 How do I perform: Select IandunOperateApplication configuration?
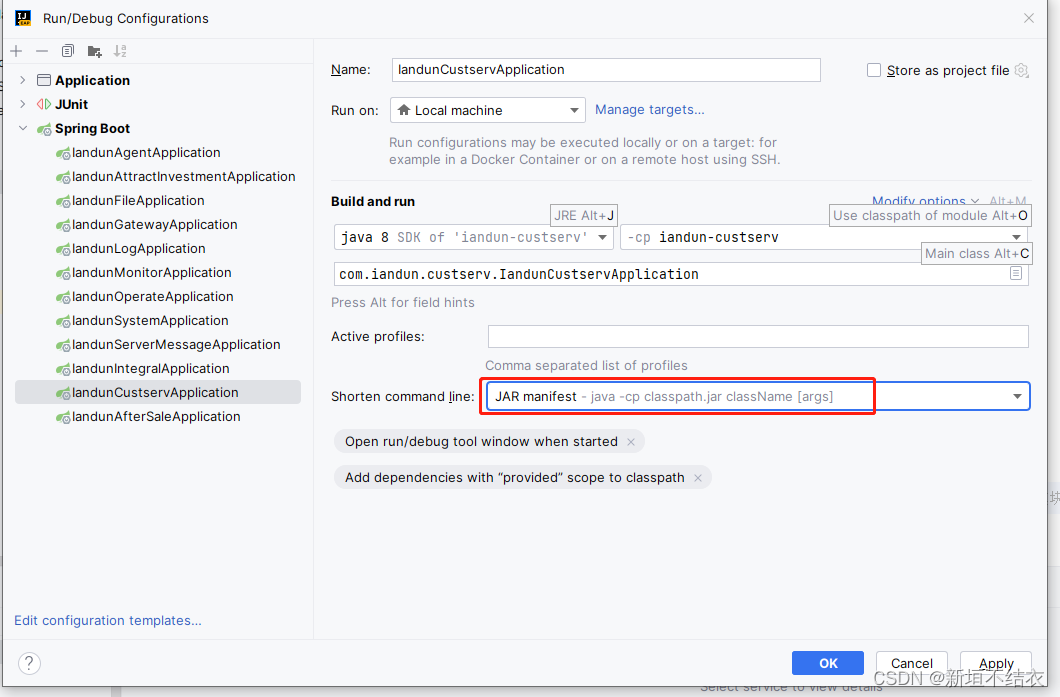[x=152, y=297]
